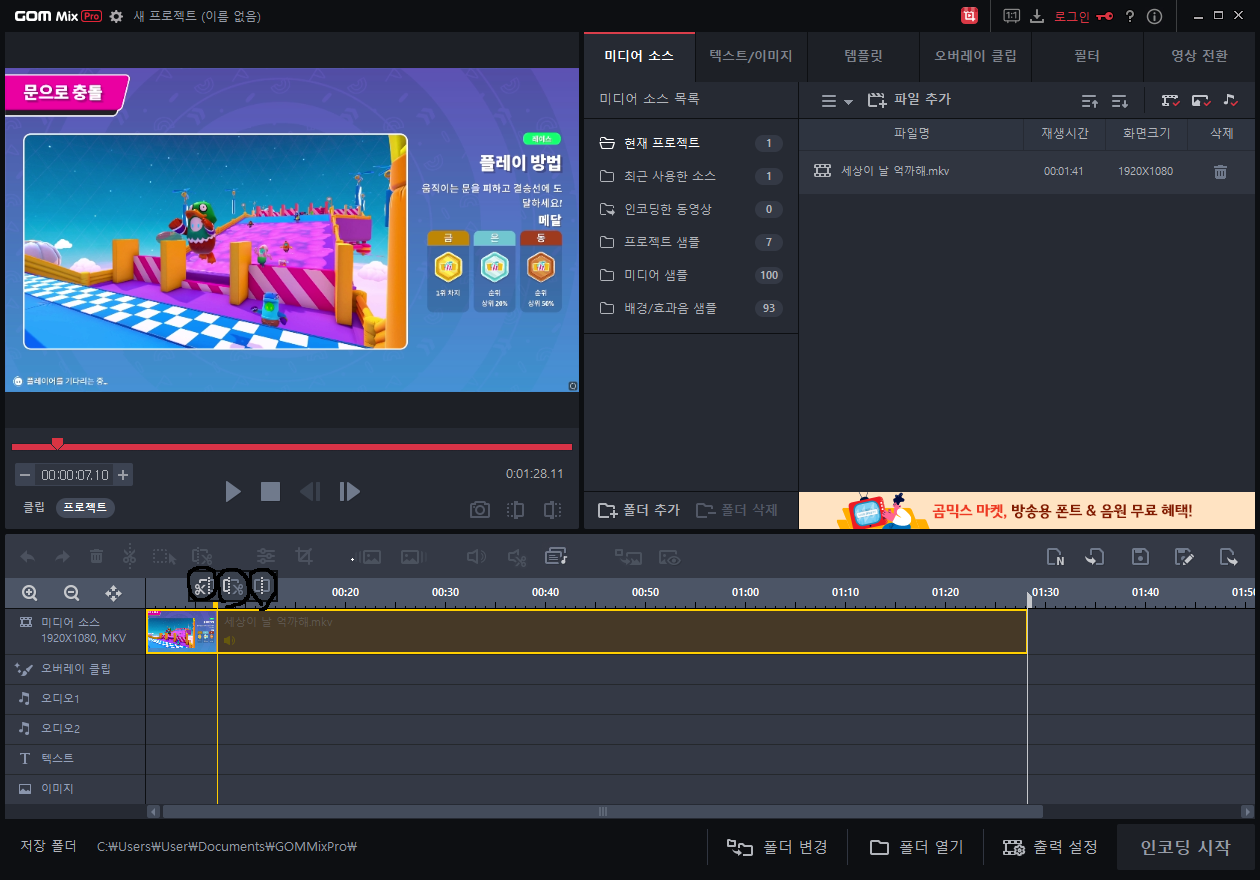This screenshot has height=880, width=1260.
Task: Click the sliders adjustment icon in timeline toolbar
Action: click(265, 556)
